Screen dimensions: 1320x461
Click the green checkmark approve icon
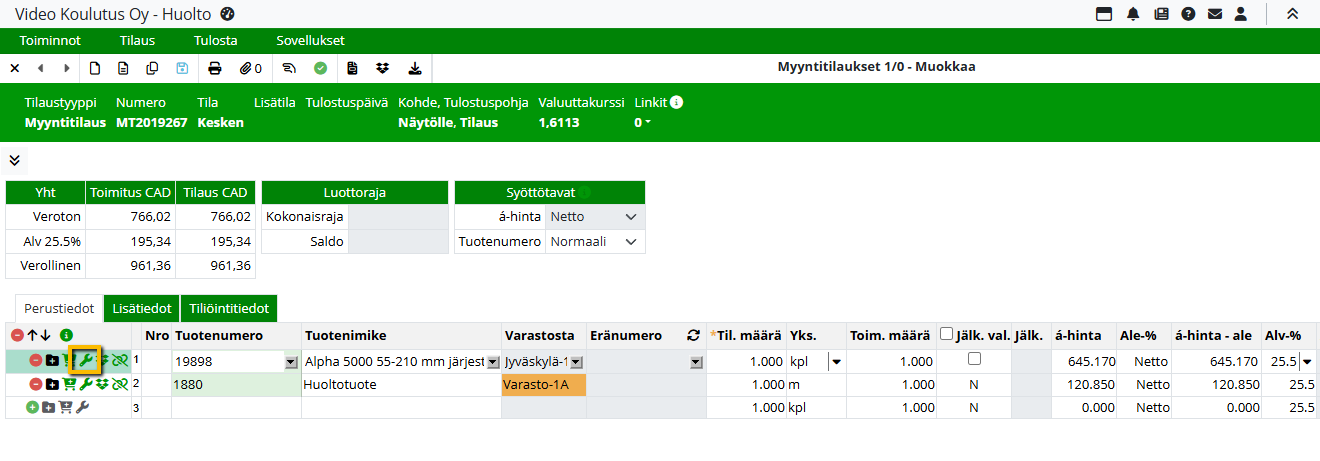[320, 68]
